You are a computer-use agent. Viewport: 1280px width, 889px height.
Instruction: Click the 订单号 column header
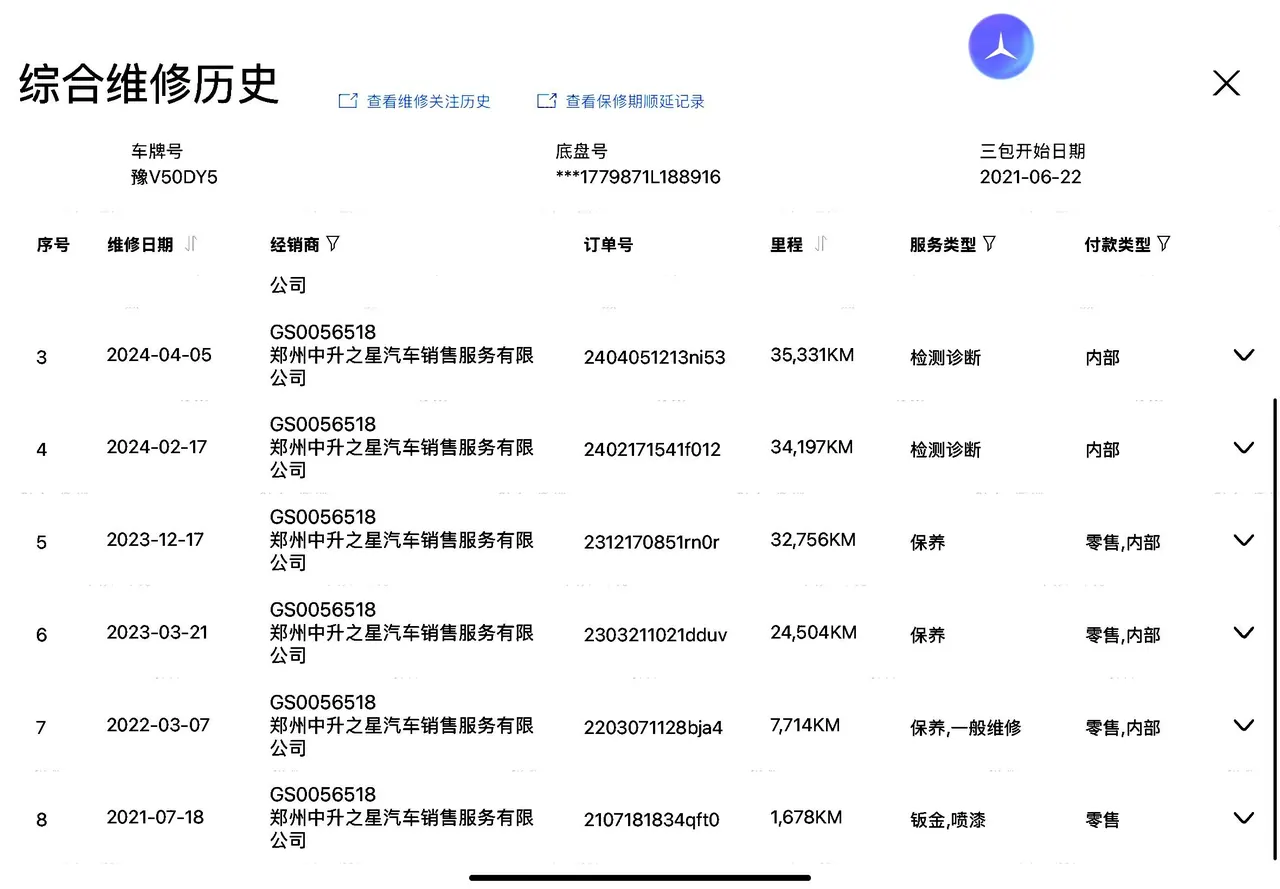[x=608, y=245]
